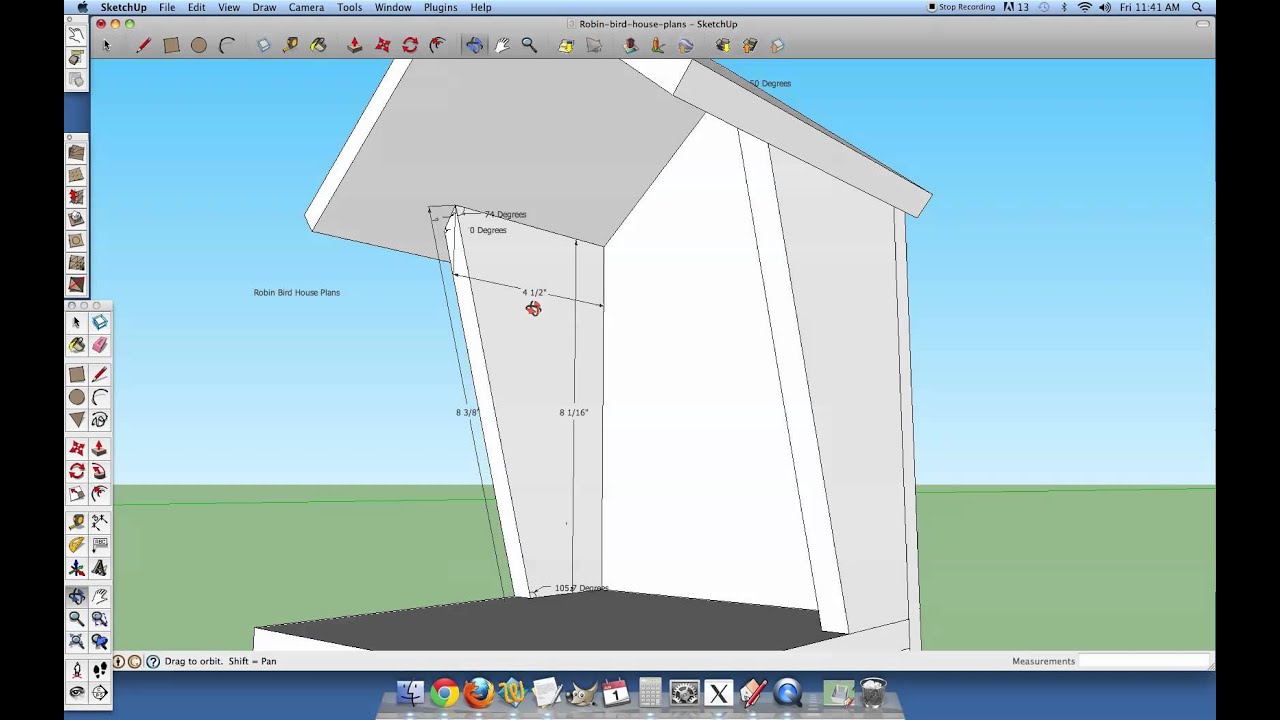This screenshot has width=1280, height=720.
Task: Click the "8 1/16"" dimension label
Action: pos(574,412)
